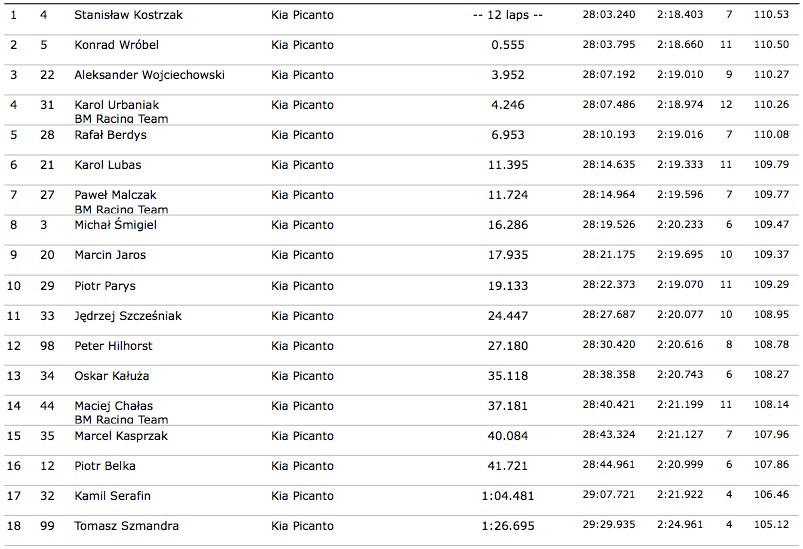Select the BM Racing Team label under Karol Urbaniak
The image size is (803, 549).
tap(121, 119)
